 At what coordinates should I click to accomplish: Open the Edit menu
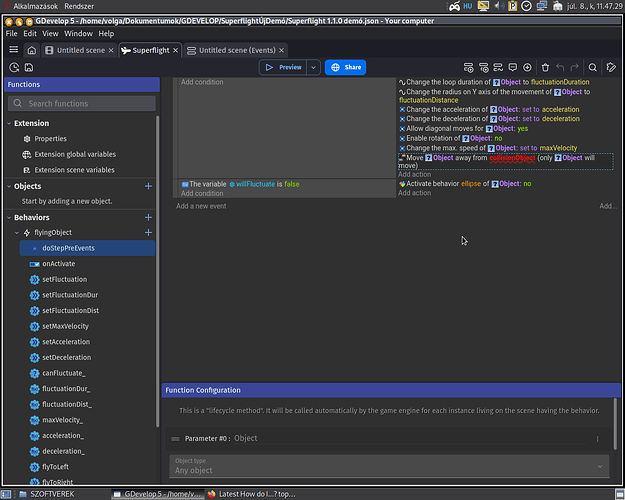click(30, 33)
